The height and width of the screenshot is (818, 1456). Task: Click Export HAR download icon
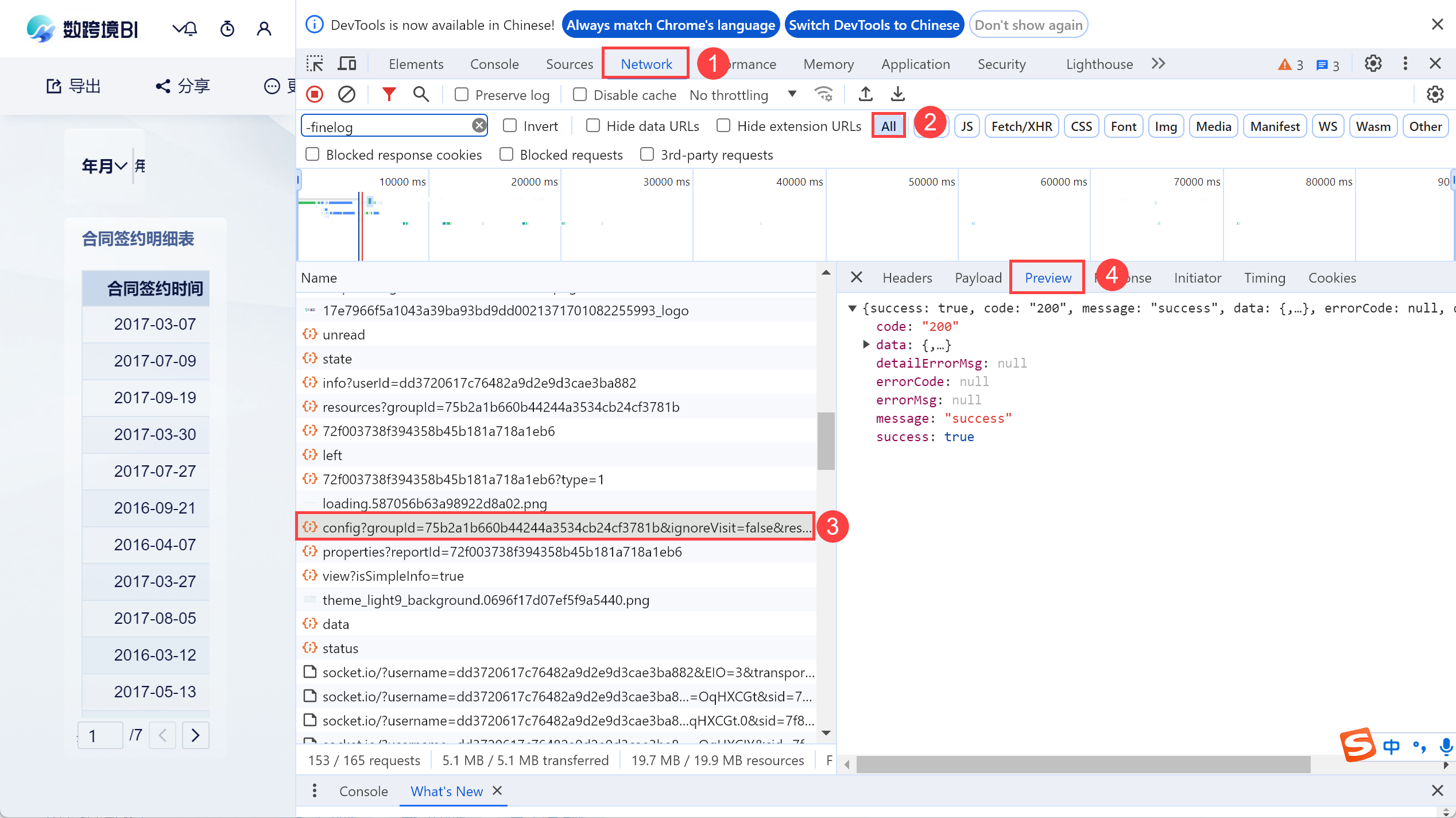pyautogui.click(x=897, y=94)
